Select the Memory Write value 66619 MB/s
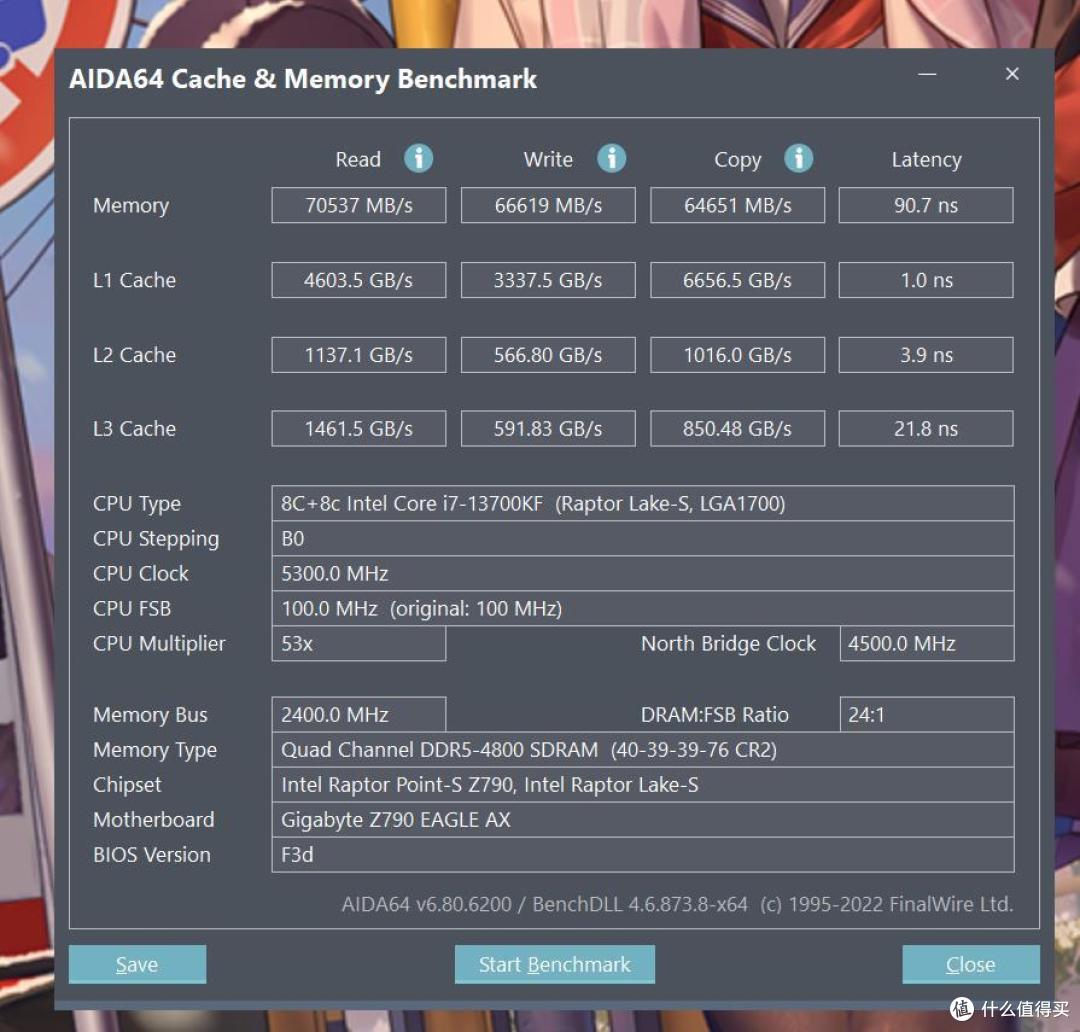Image resolution: width=1080 pixels, height=1032 pixels. coord(548,205)
